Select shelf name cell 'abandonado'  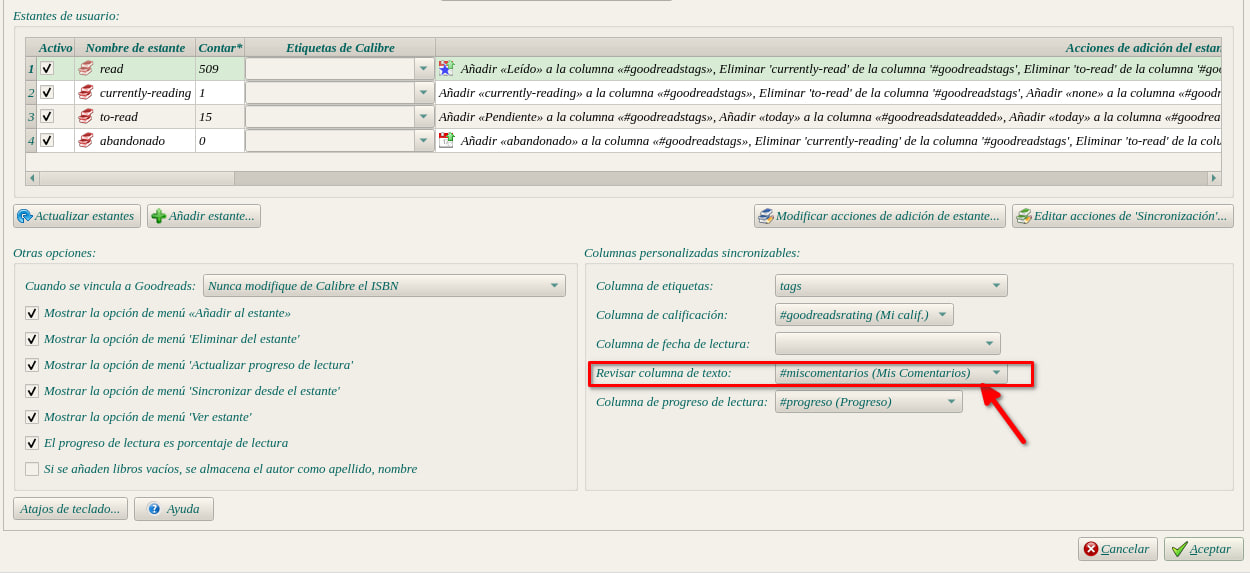tap(135, 141)
